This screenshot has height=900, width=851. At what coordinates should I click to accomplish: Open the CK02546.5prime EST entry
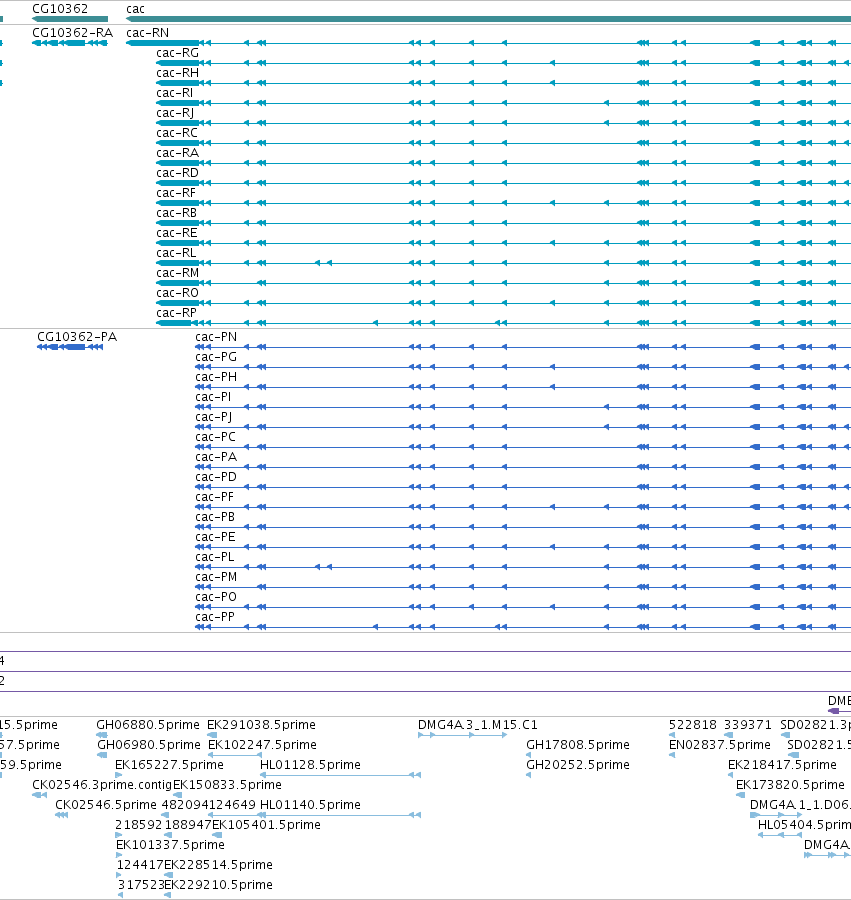tap(106, 805)
